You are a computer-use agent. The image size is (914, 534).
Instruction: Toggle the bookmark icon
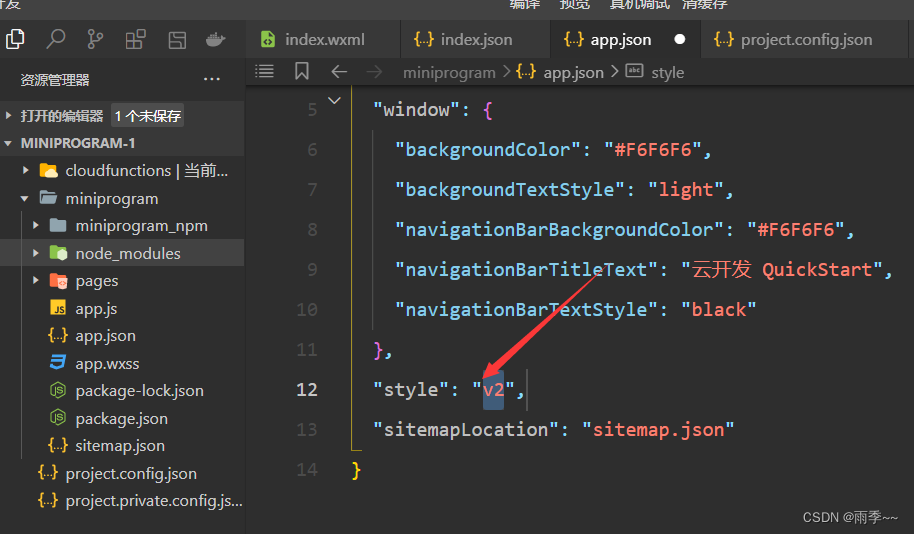pos(301,72)
